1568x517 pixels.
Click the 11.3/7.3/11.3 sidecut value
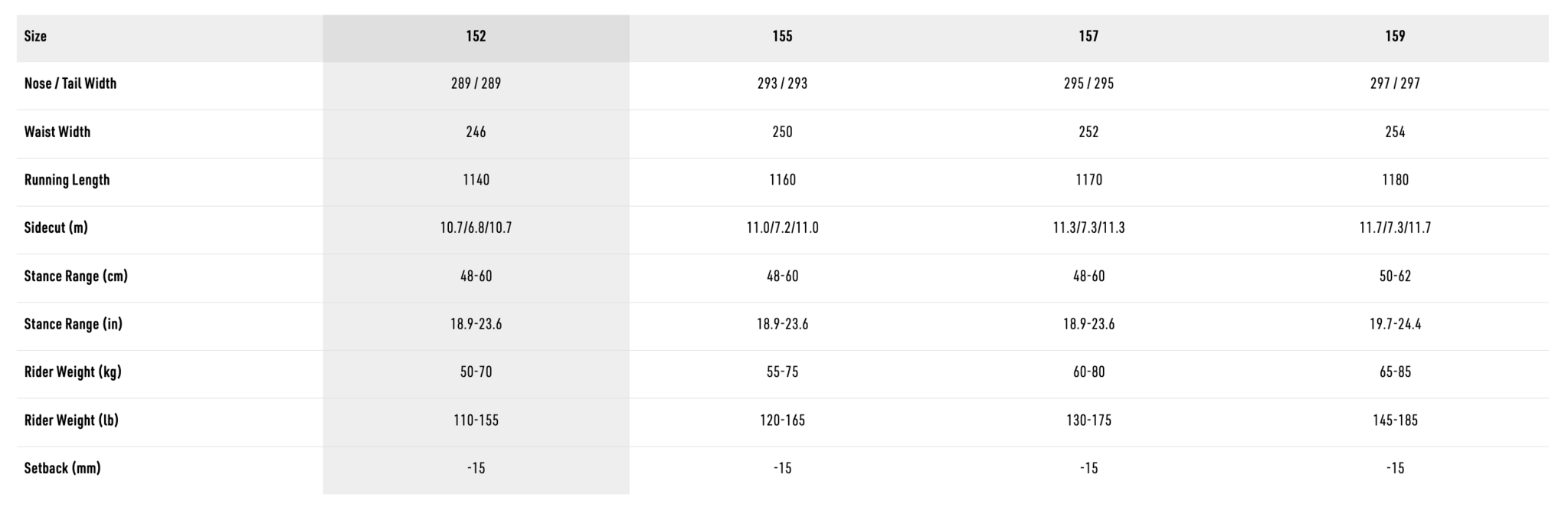pyautogui.click(x=1088, y=227)
